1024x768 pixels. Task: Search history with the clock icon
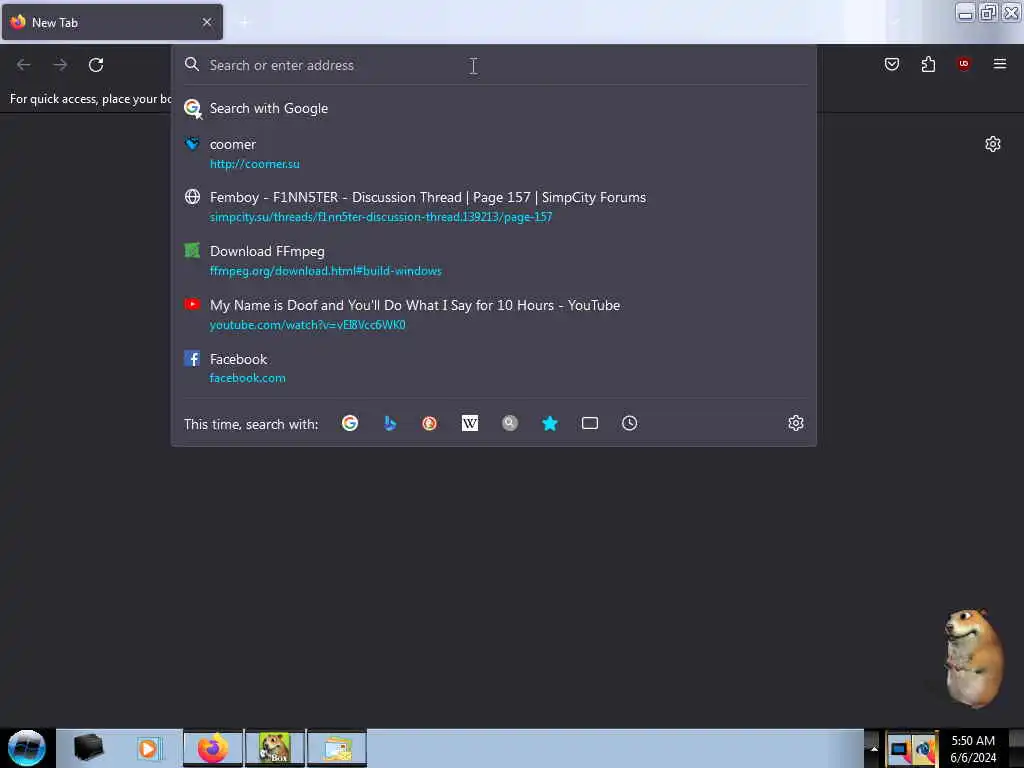click(x=630, y=423)
